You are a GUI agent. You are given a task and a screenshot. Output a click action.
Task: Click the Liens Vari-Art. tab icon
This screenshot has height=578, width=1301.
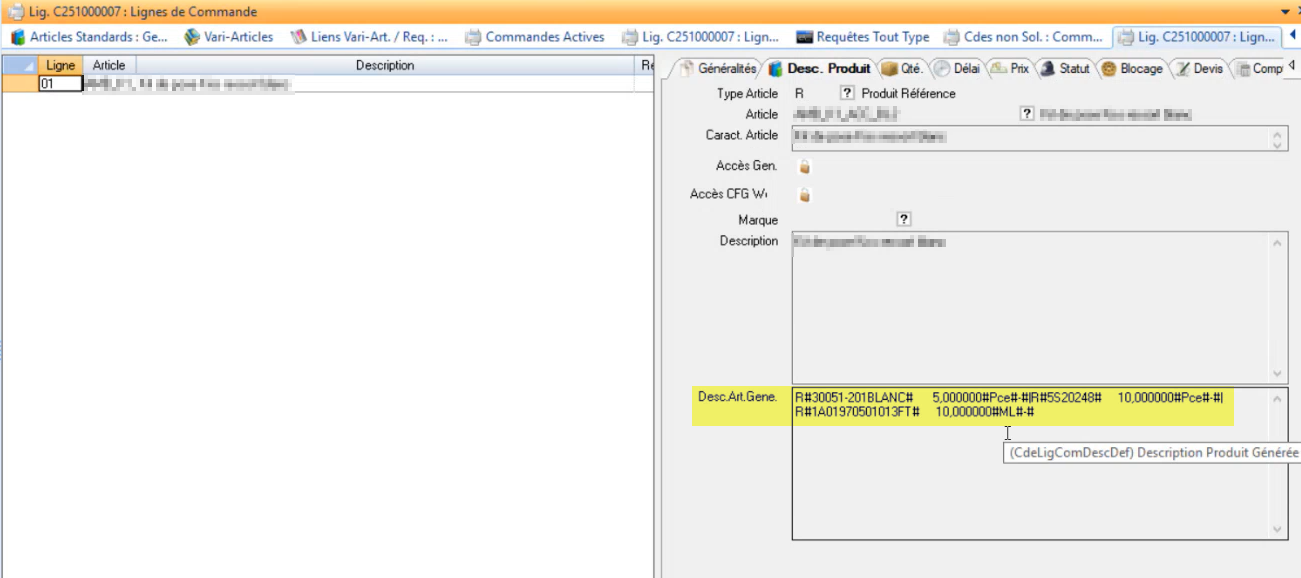[298, 37]
